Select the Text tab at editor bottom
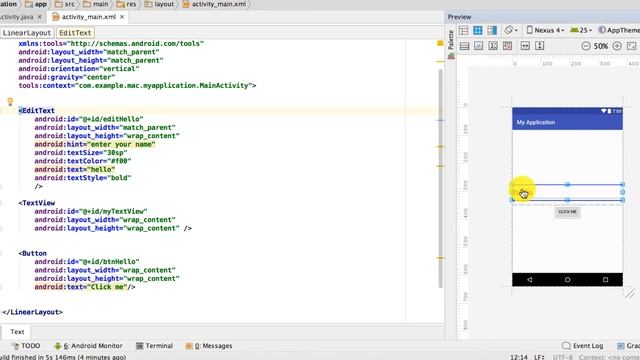This screenshot has height=360, width=640. [17, 332]
